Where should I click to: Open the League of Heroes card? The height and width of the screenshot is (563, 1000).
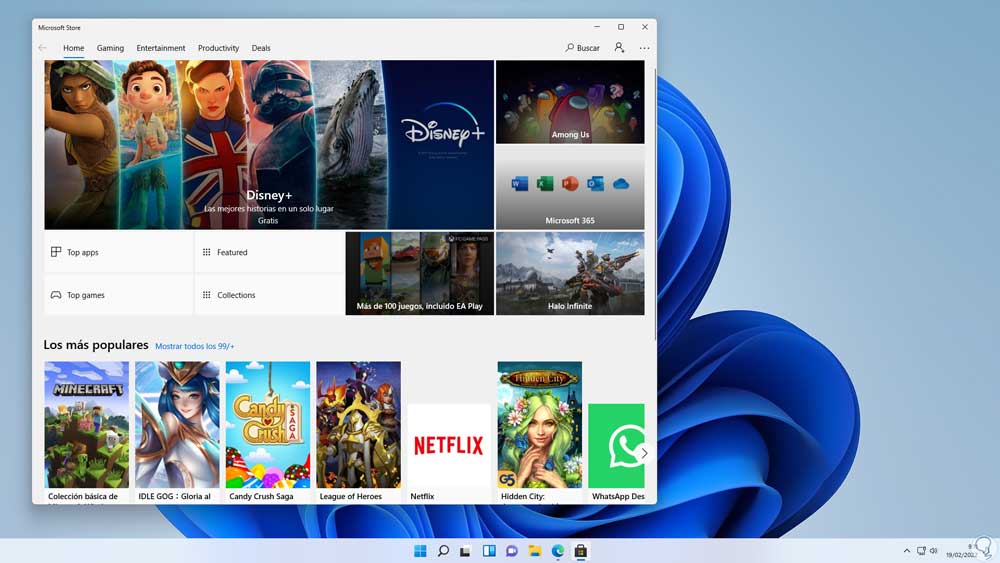pos(358,432)
